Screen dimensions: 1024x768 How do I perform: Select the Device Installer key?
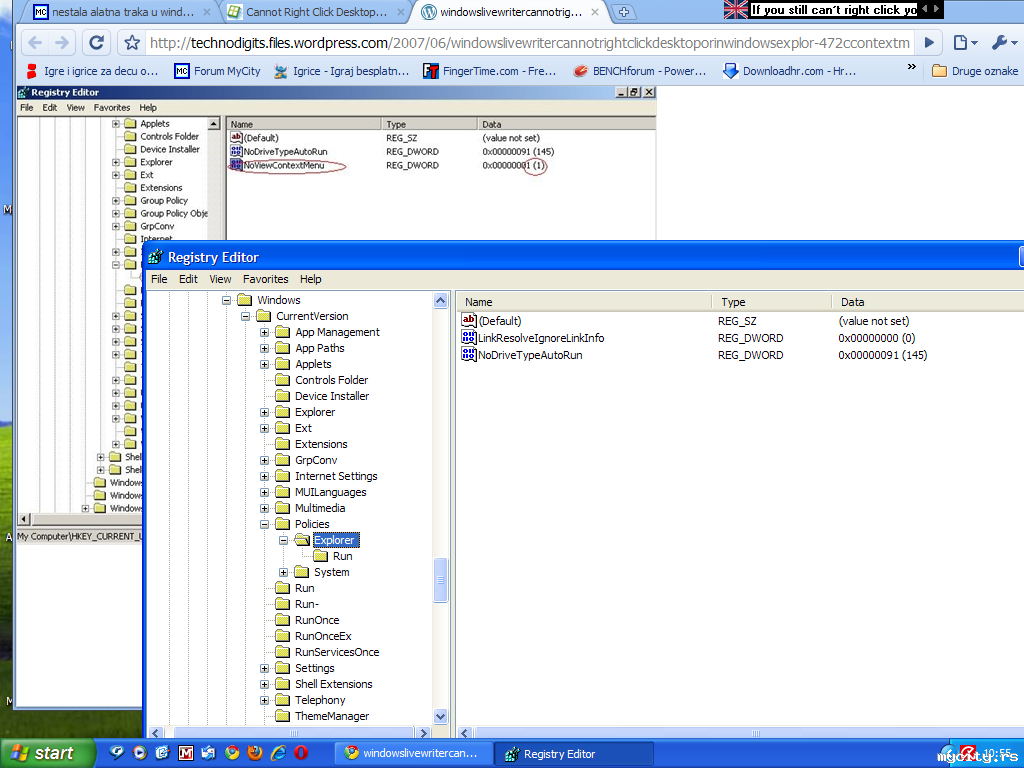[332, 396]
